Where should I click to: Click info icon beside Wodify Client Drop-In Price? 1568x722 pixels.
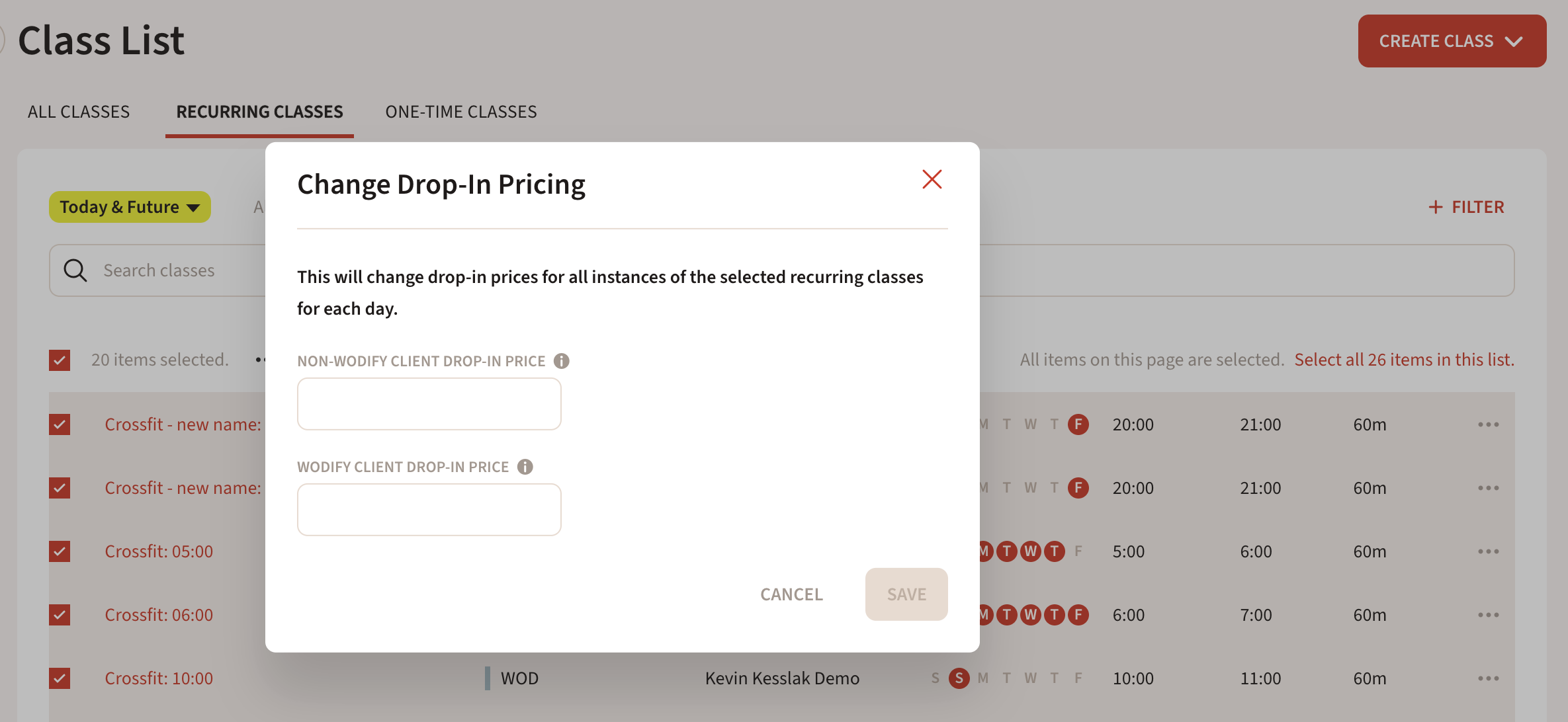point(525,467)
